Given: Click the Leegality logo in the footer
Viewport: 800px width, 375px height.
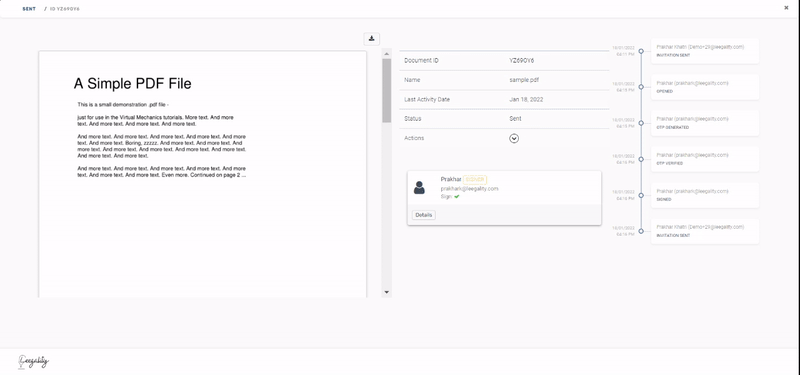Looking at the screenshot, I should [x=34, y=362].
